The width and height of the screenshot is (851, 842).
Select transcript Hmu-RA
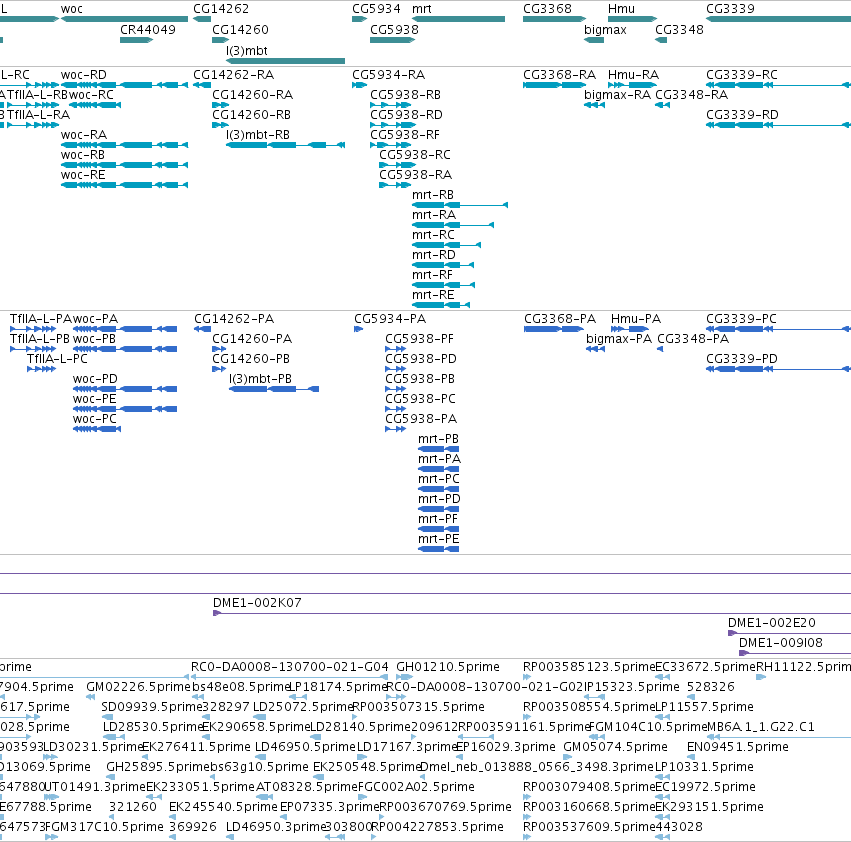(633, 75)
